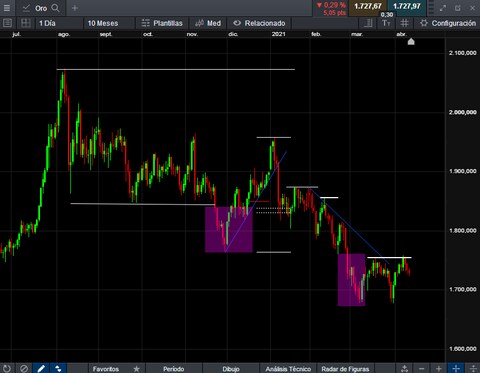Screen dimensions: 480x373
Task: Open the text tool Tт icon
Action: [386, 23]
